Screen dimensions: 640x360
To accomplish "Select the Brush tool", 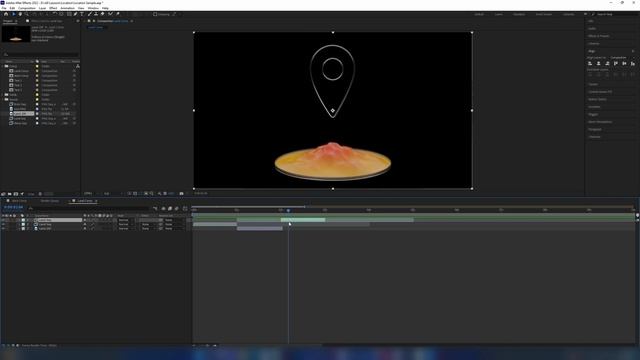I will click(89, 14).
